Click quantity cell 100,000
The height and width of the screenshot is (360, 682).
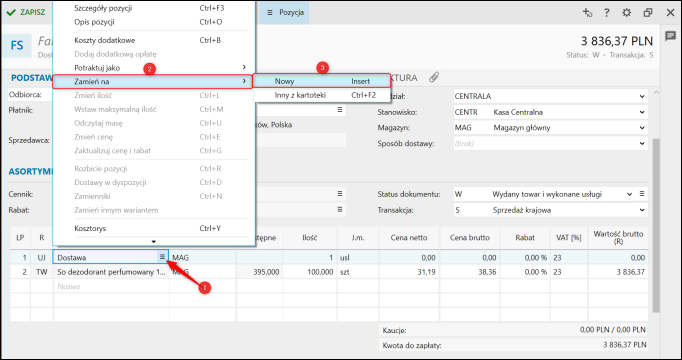click(x=309, y=272)
